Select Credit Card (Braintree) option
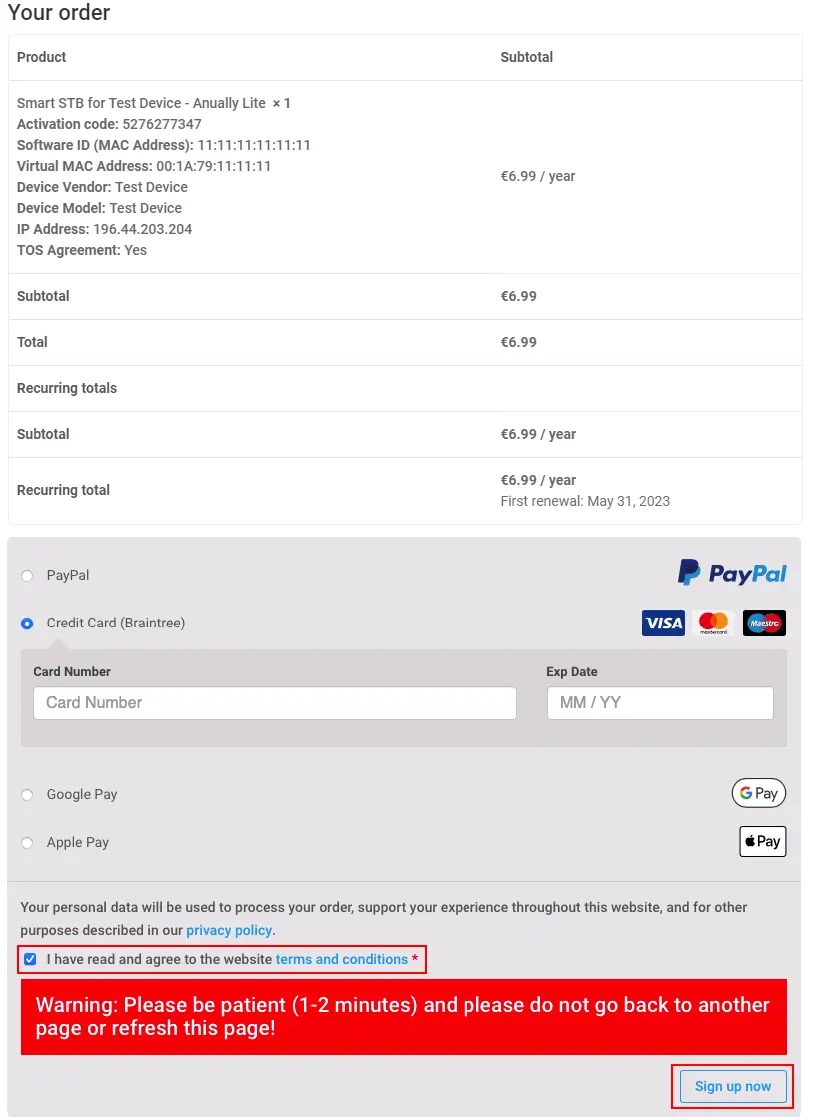Screen dimensions: 818x1120 click(x=27, y=624)
